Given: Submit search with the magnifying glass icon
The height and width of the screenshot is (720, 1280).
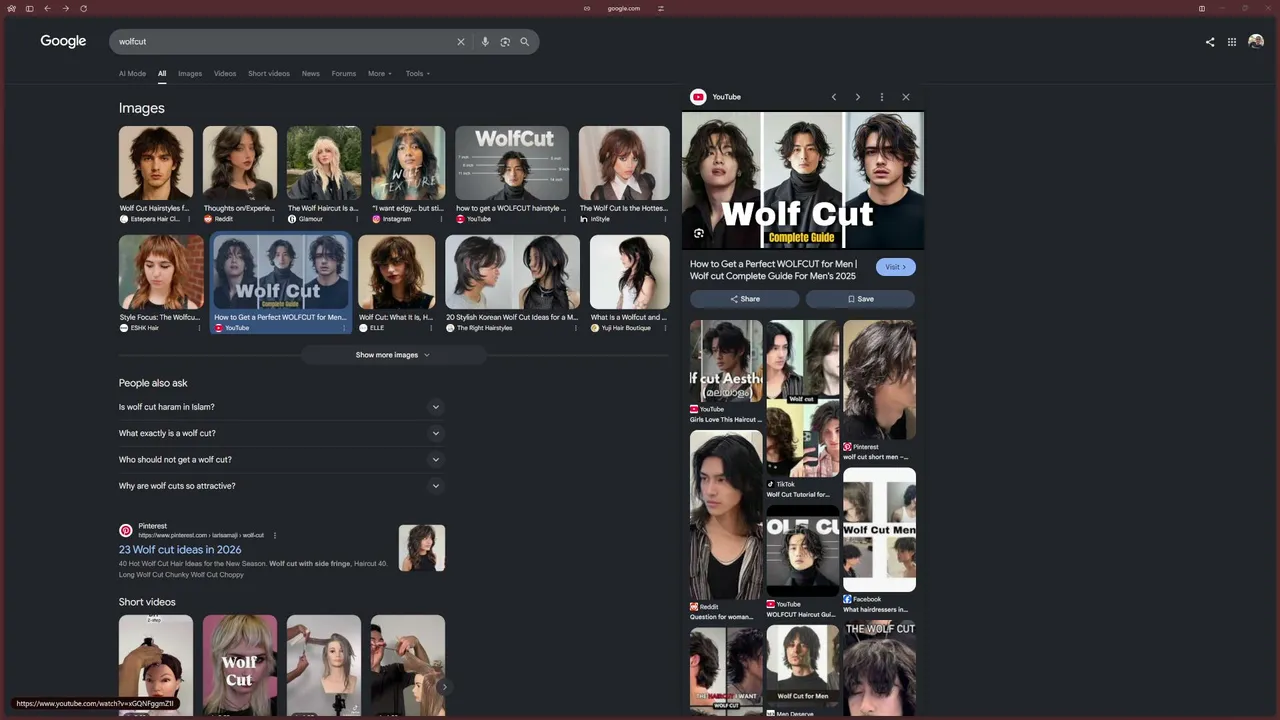Looking at the screenshot, I should (x=524, y=42).
